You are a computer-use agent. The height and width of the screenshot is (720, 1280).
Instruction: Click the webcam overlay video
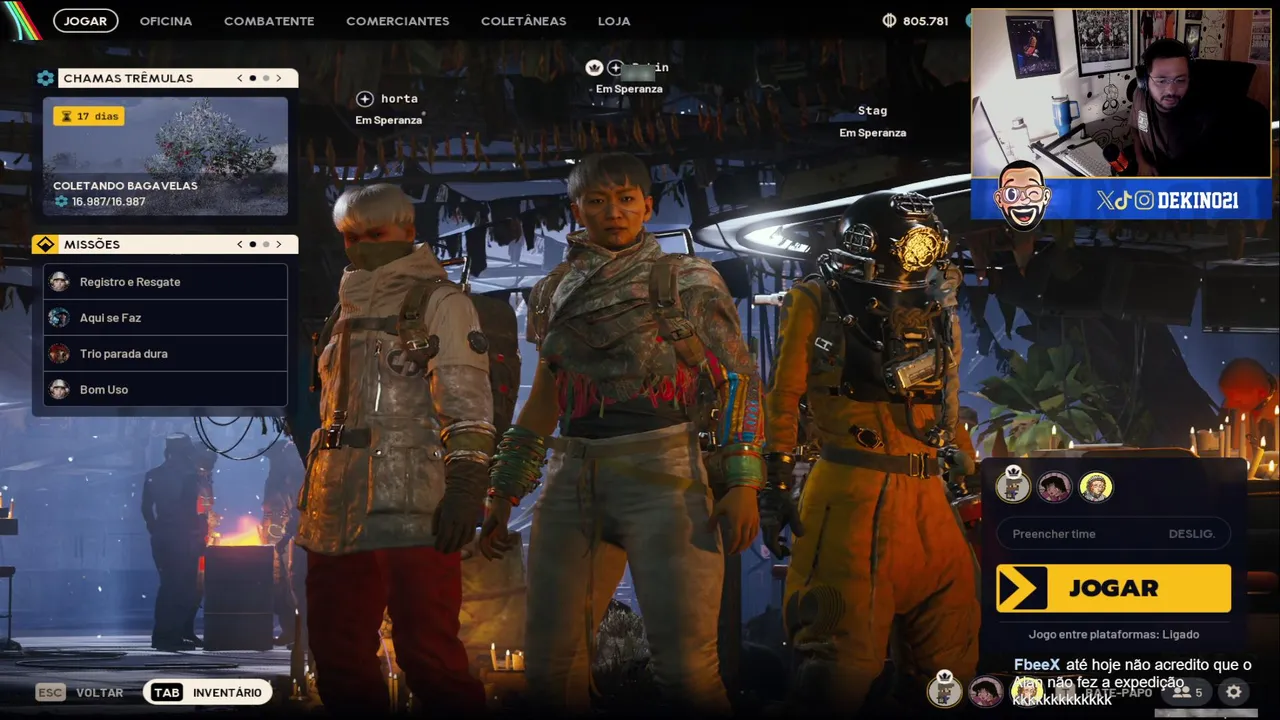coord(1121,94)
